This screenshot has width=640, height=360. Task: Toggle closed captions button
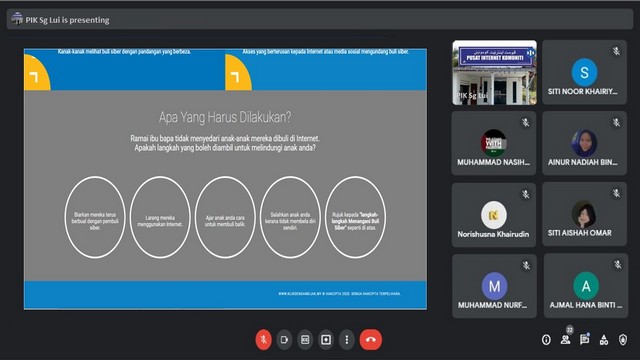click(305, 340)
